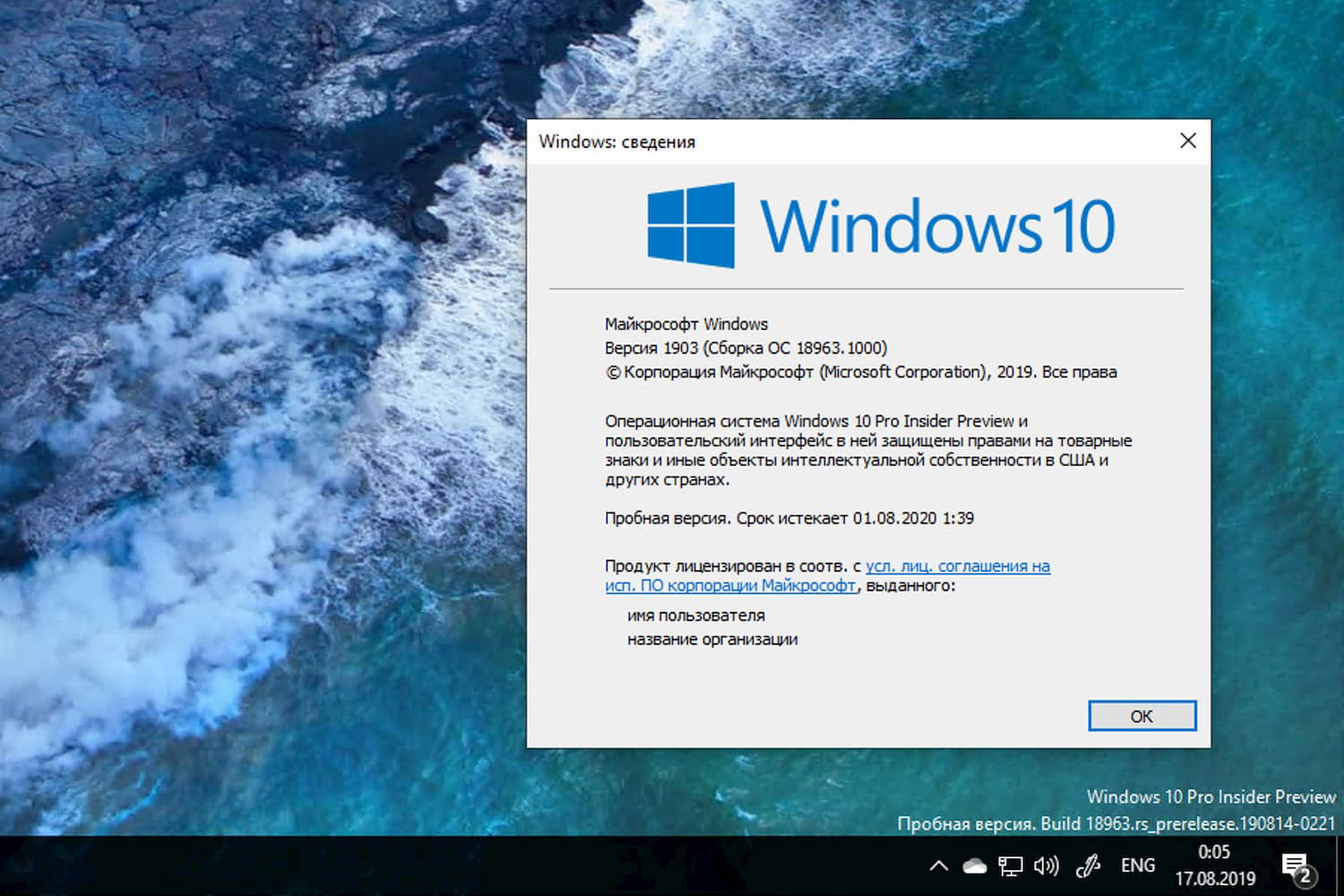Close the Windows: сведения dialog
Image resolution: width=1344 pixels, height=896 pixels.
[1187, 141]
